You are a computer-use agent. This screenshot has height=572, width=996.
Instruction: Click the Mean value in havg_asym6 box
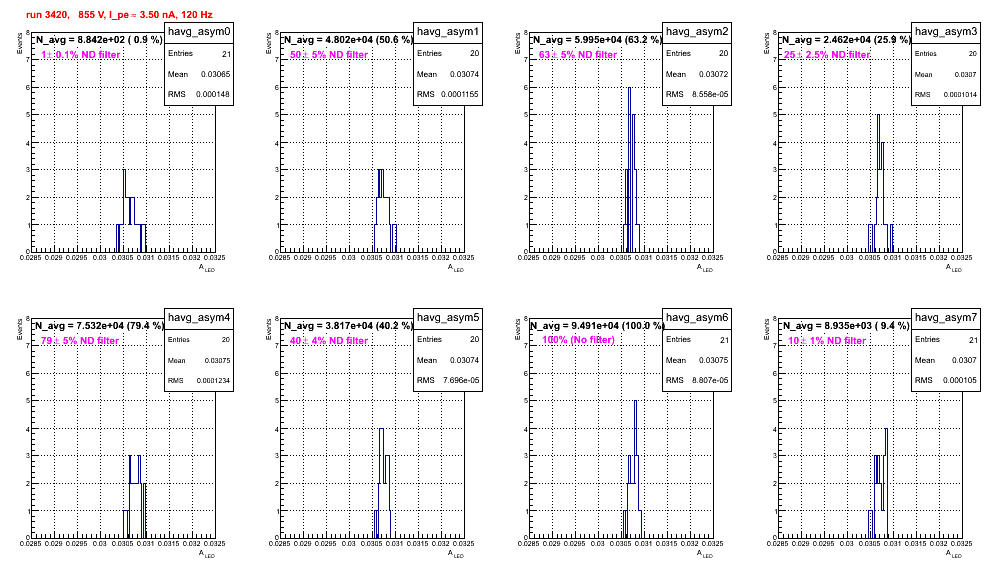click(x=714, y=360)
